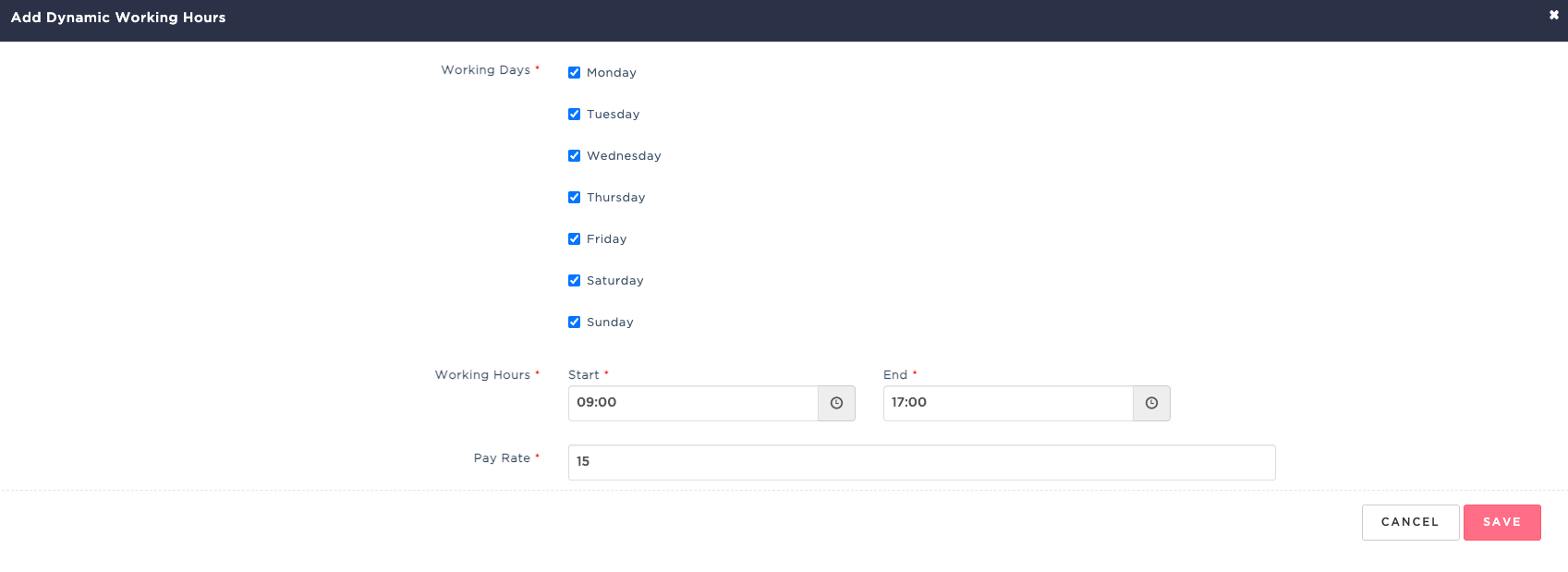The height and width of the screenshot is (572, 1568).
Task: Hit the Save button
Action: click(x=1501, y=522)
